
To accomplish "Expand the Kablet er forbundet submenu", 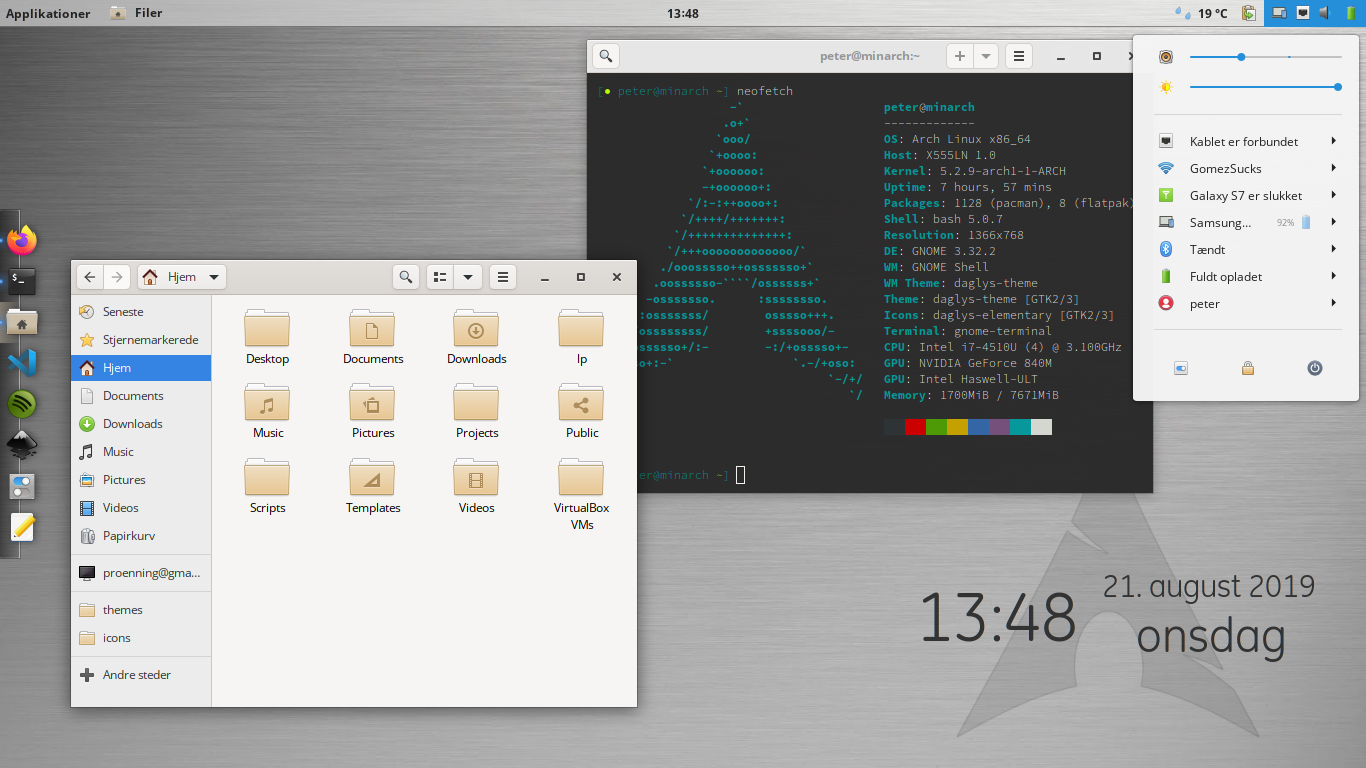I will click(x=1248, y=141).
